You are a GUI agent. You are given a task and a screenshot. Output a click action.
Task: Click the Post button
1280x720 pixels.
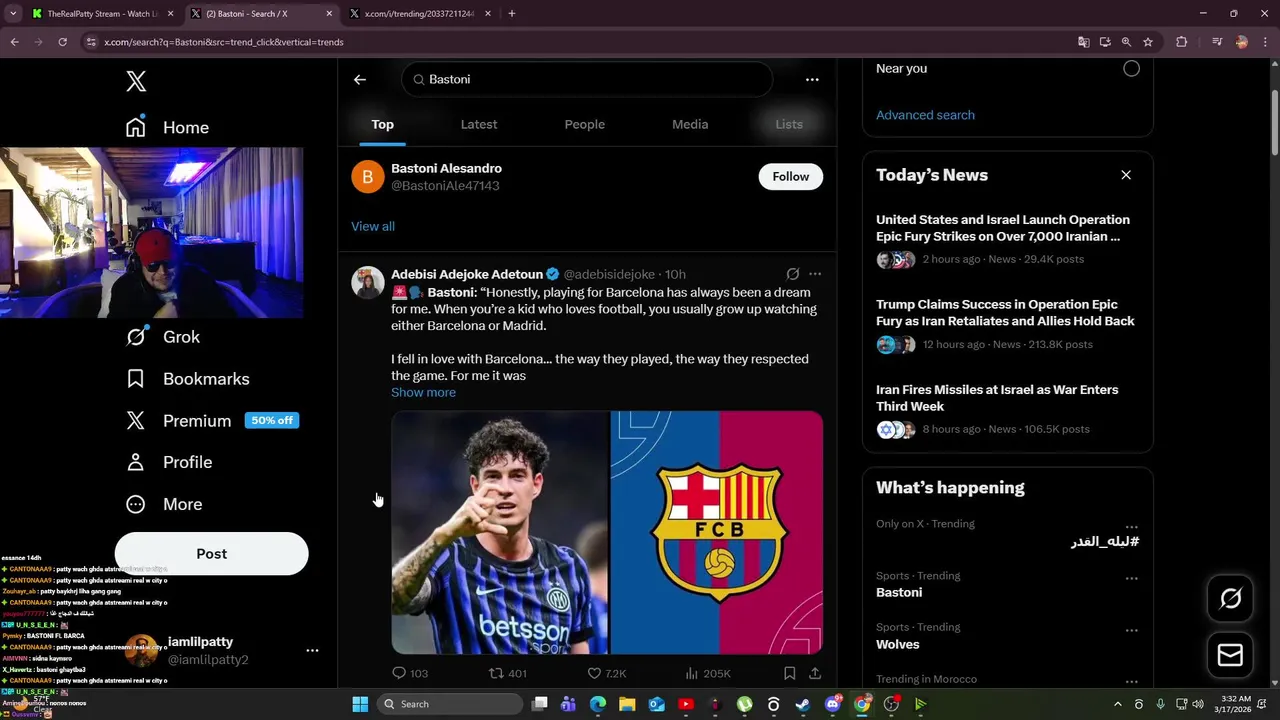[x=211, y=554]
